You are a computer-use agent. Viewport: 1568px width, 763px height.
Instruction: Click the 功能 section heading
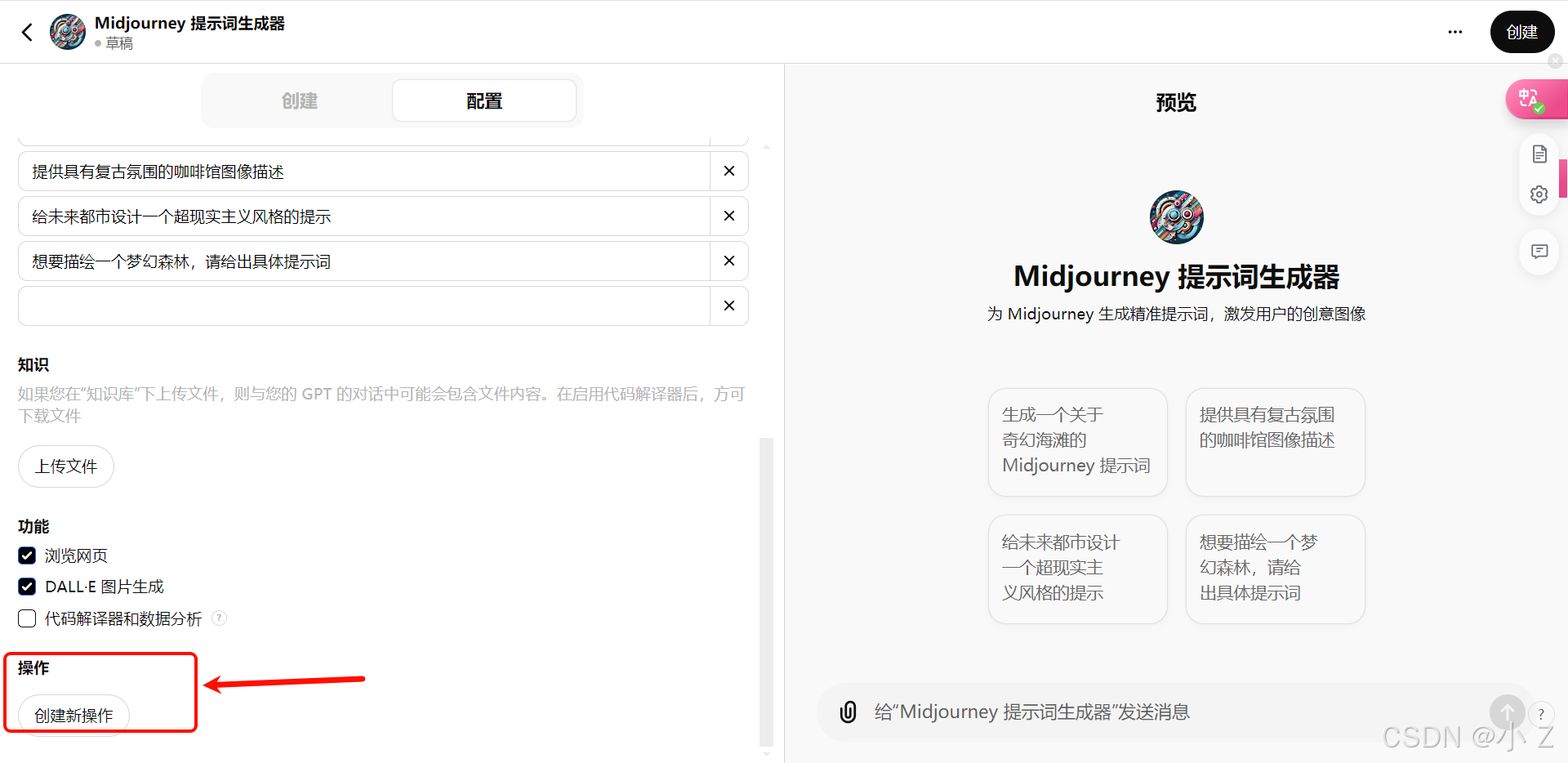pos(33,526)
